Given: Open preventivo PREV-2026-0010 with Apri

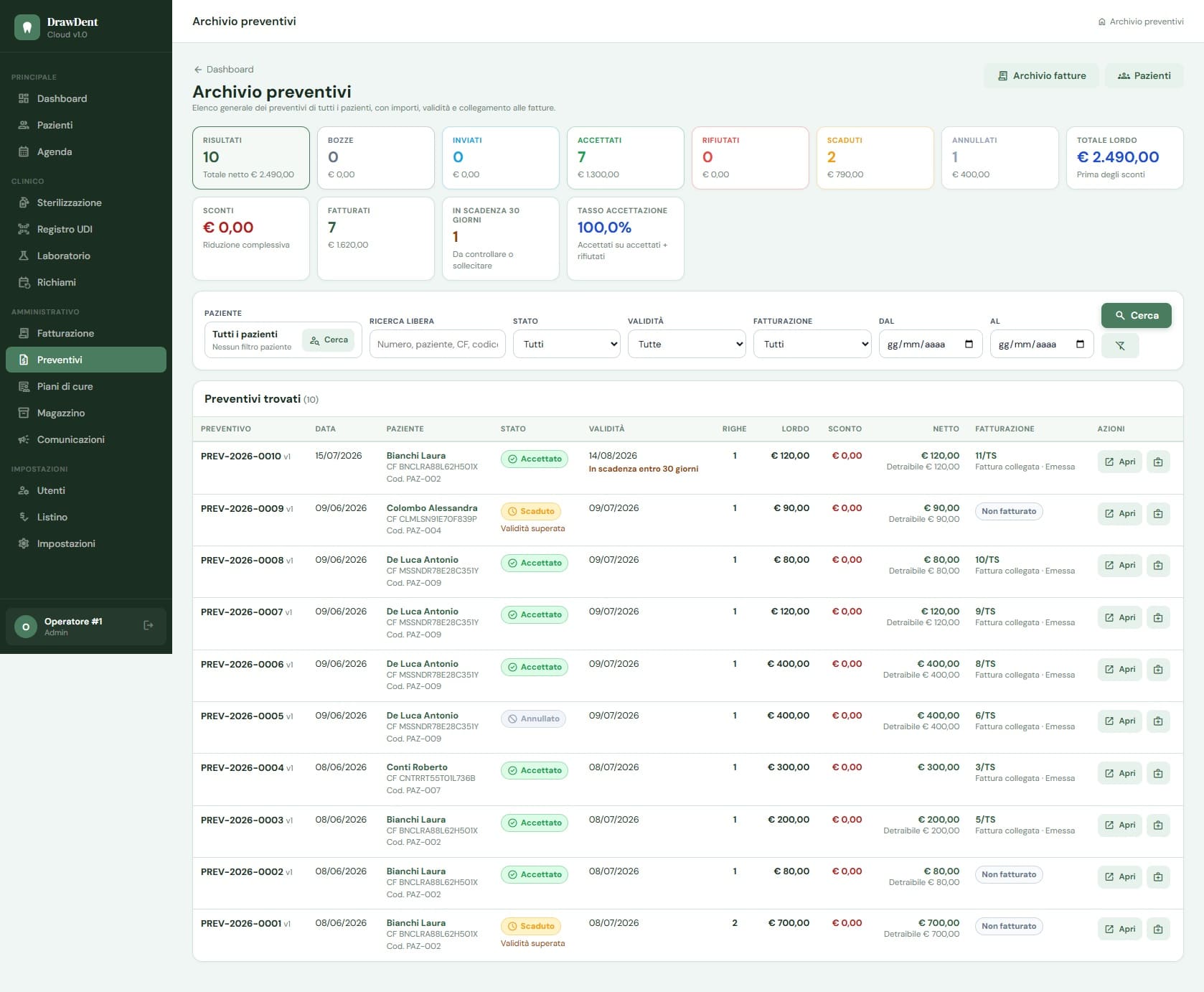Looking at the screenshot, I should click(1120, 462).
